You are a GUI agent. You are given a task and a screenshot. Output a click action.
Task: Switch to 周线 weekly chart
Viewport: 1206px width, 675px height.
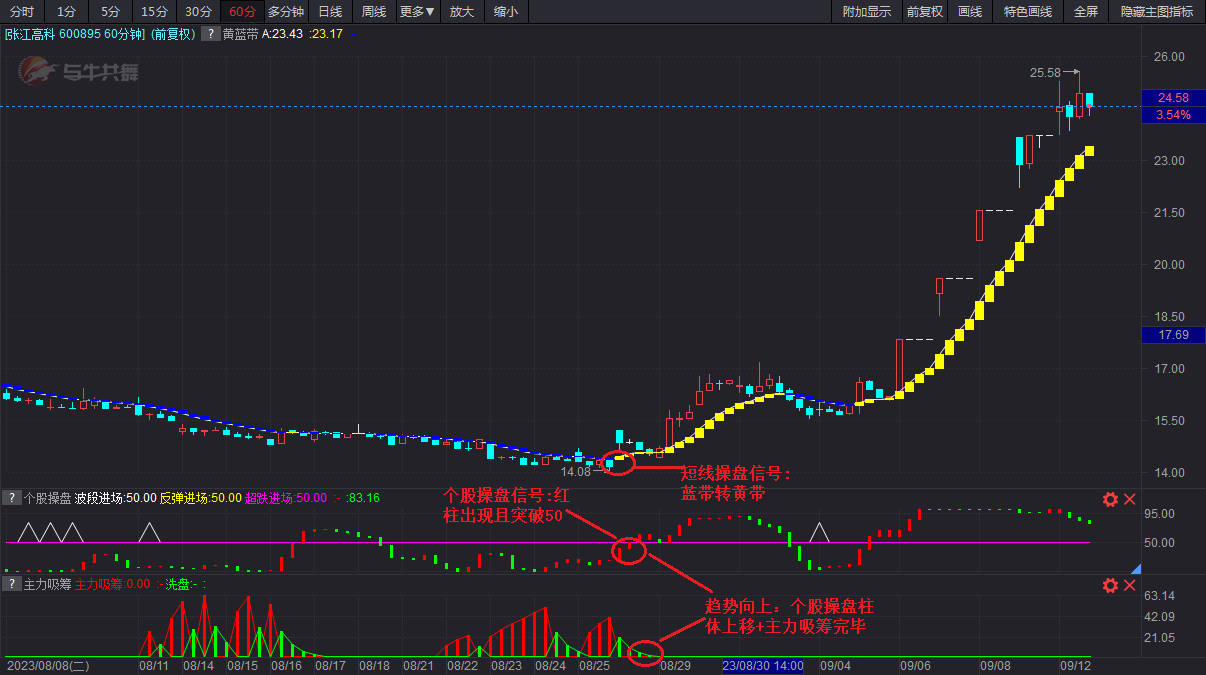[x=374, y=12]
